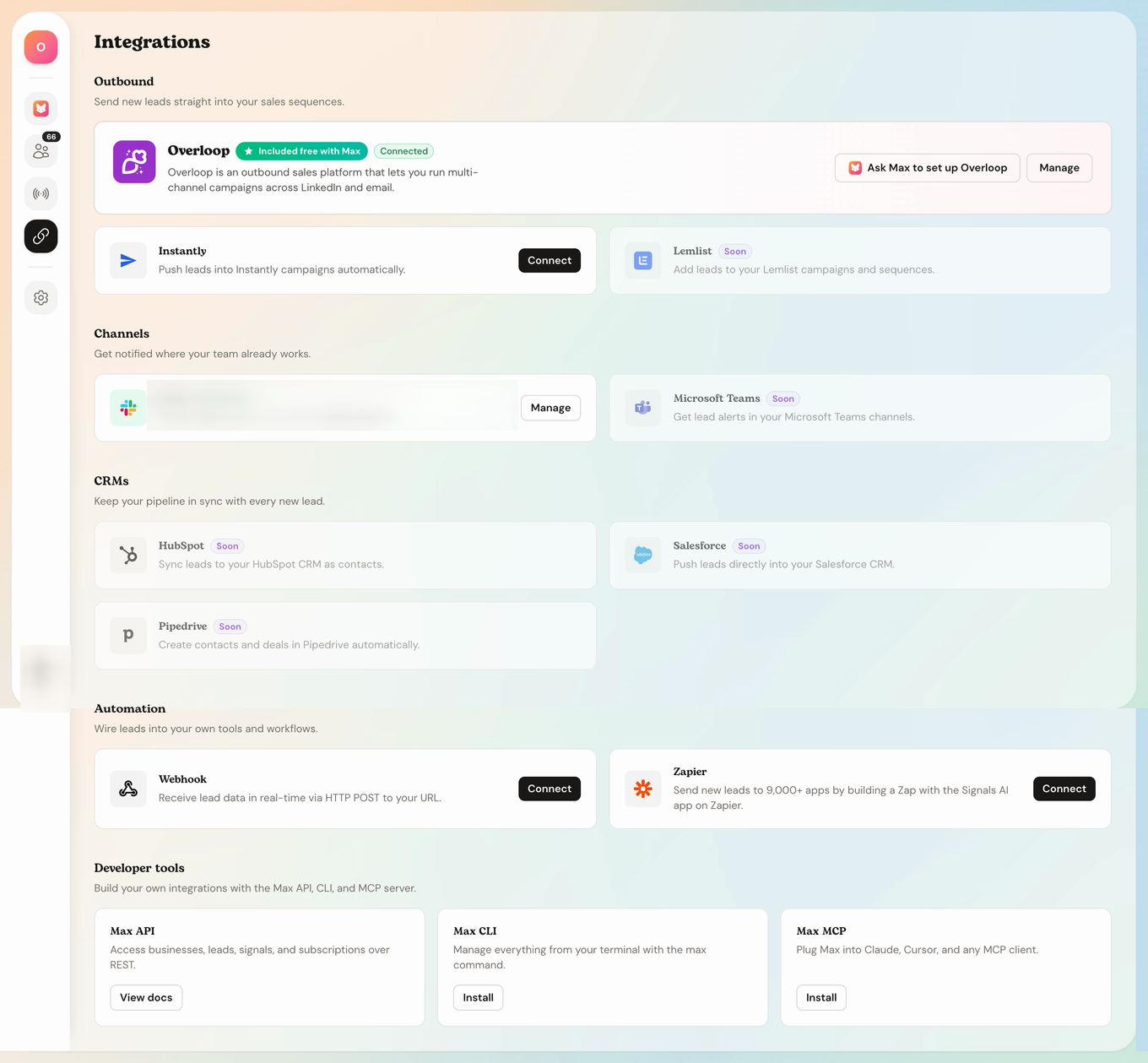Click the Integrations page heading
The width and height of the screenshot is (1148, 1063).
click(x=152, y=42)
